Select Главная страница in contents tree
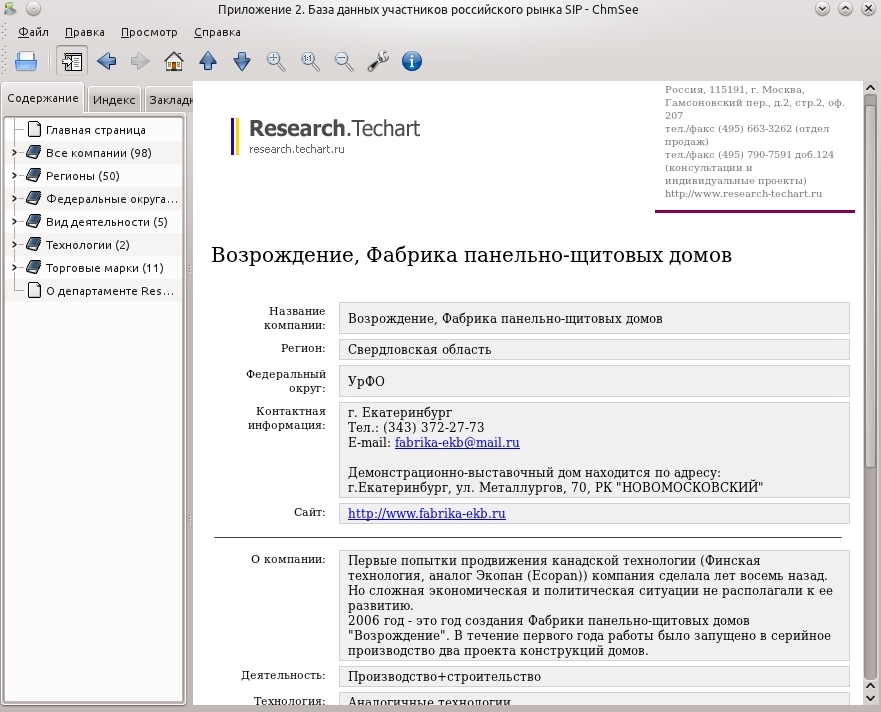This screenshot has width=881, height=712. click(96, 130)
